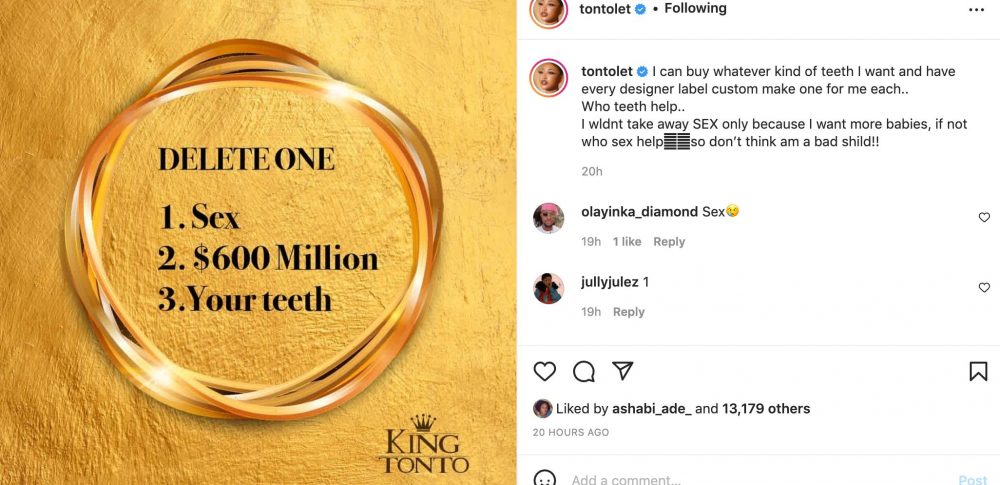Screen dimensions: 1000x485
Task: Like jullyjulez's comment
Action: click(984, 287)
